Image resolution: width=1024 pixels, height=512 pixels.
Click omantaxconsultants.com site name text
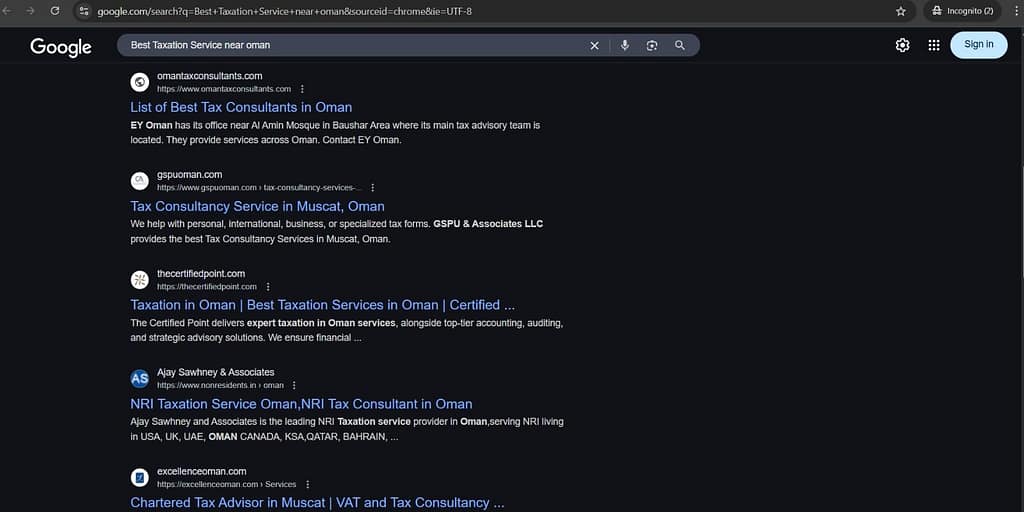210,76
